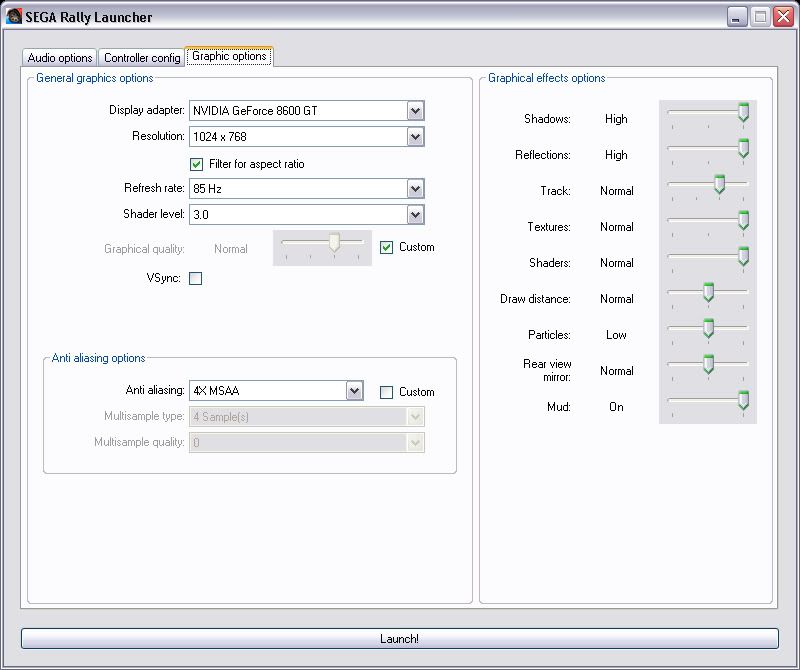Screen dimensions: 800x670
Task: Open the Controller config tab
Action: tap(142, 58)
